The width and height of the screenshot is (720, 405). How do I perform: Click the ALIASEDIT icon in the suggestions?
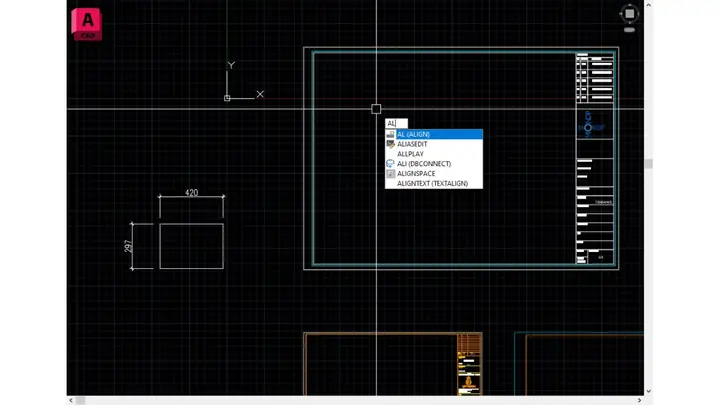(x=390, y=144)
